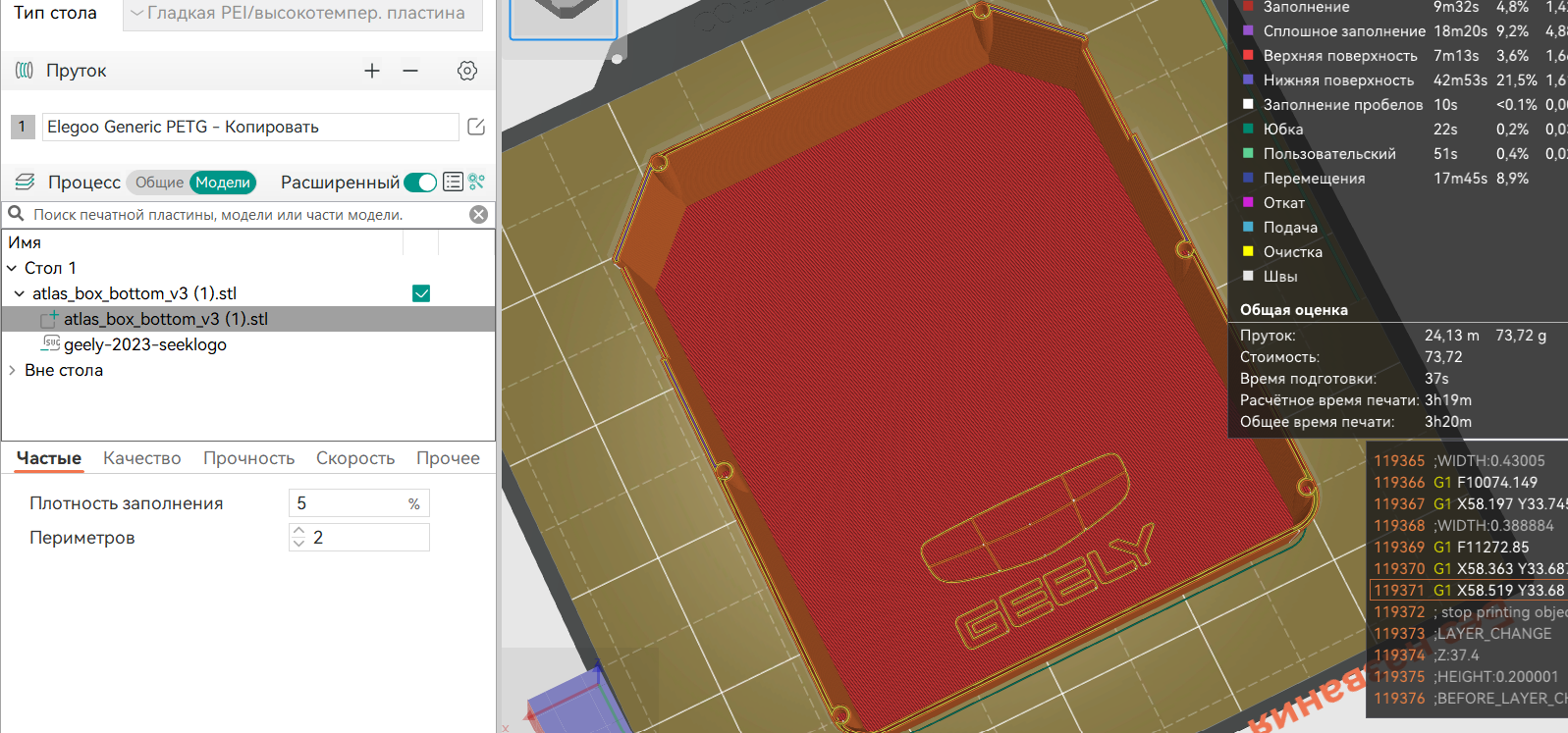The height and width of the screenshot is (733, 1568).
Task: Edit the Elegoo Generic PETG preset
Action: coord(476,127)
